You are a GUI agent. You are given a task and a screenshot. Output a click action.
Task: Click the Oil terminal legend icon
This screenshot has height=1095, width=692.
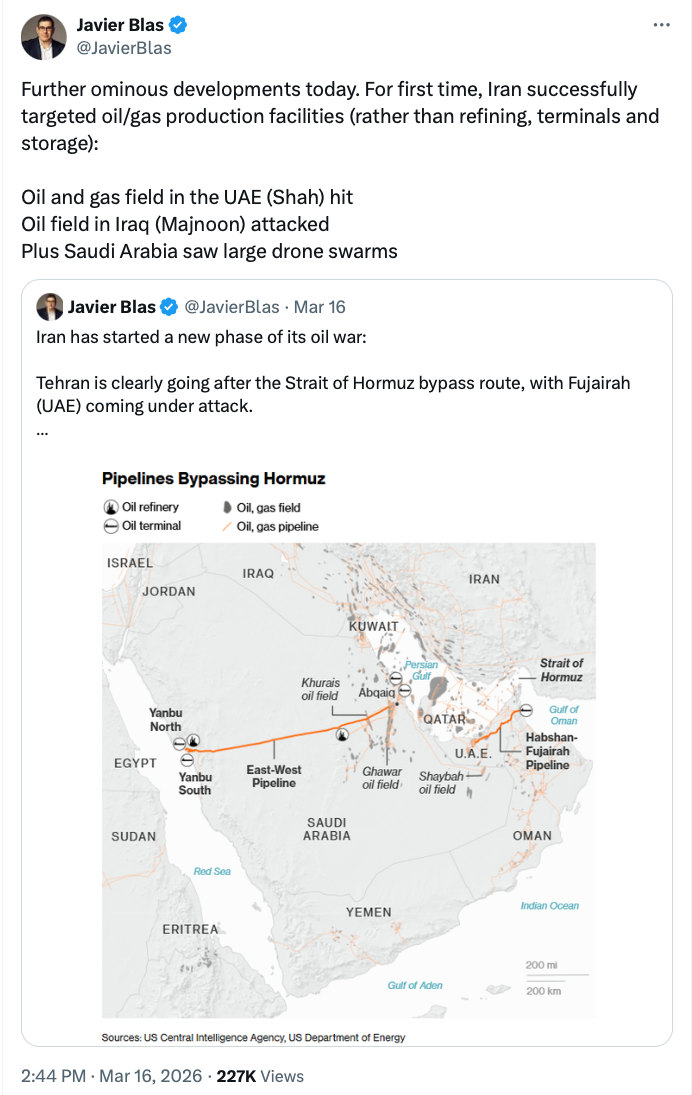pos(110,526)
